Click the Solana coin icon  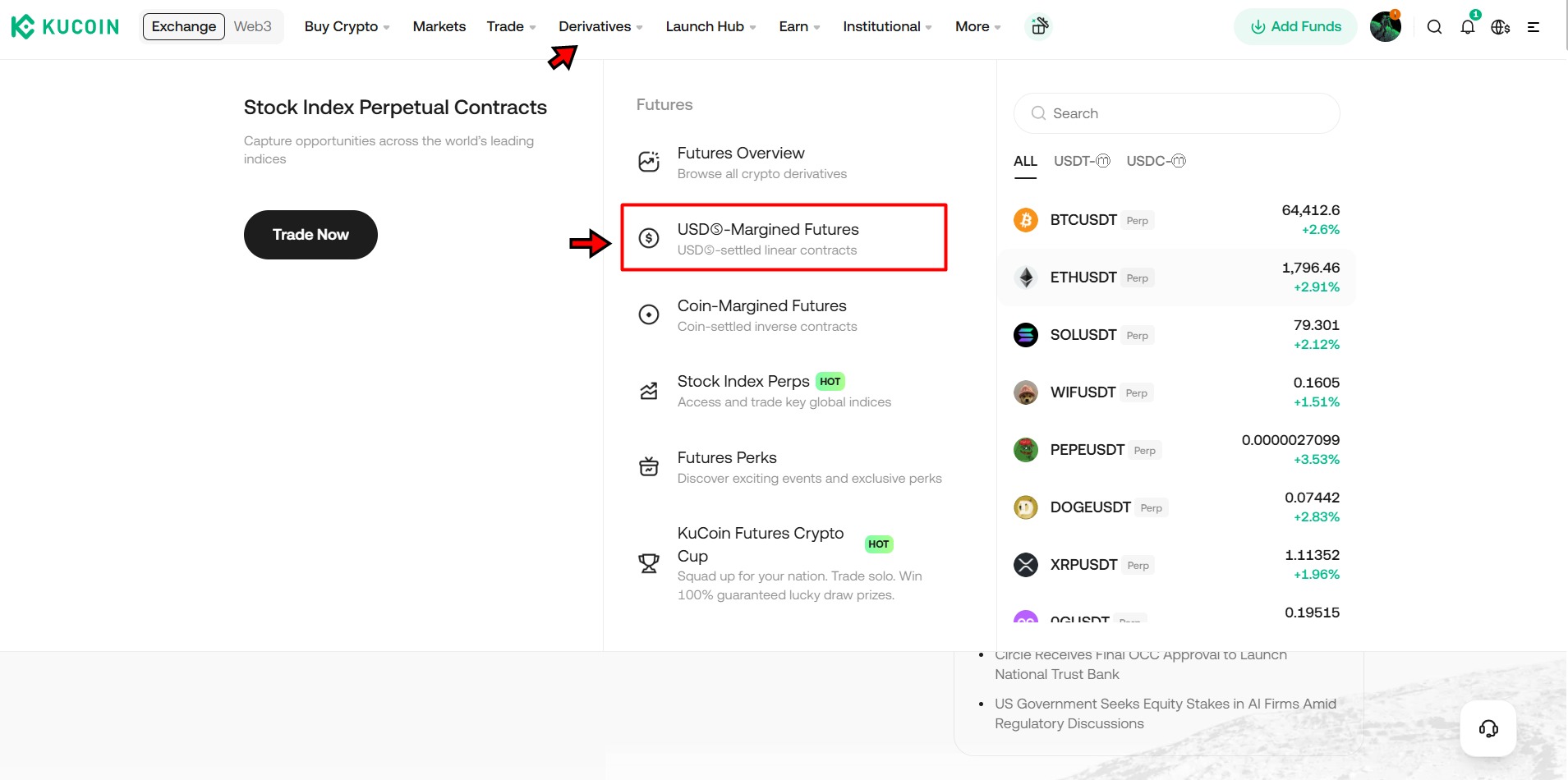click(x=1026, y=335)
